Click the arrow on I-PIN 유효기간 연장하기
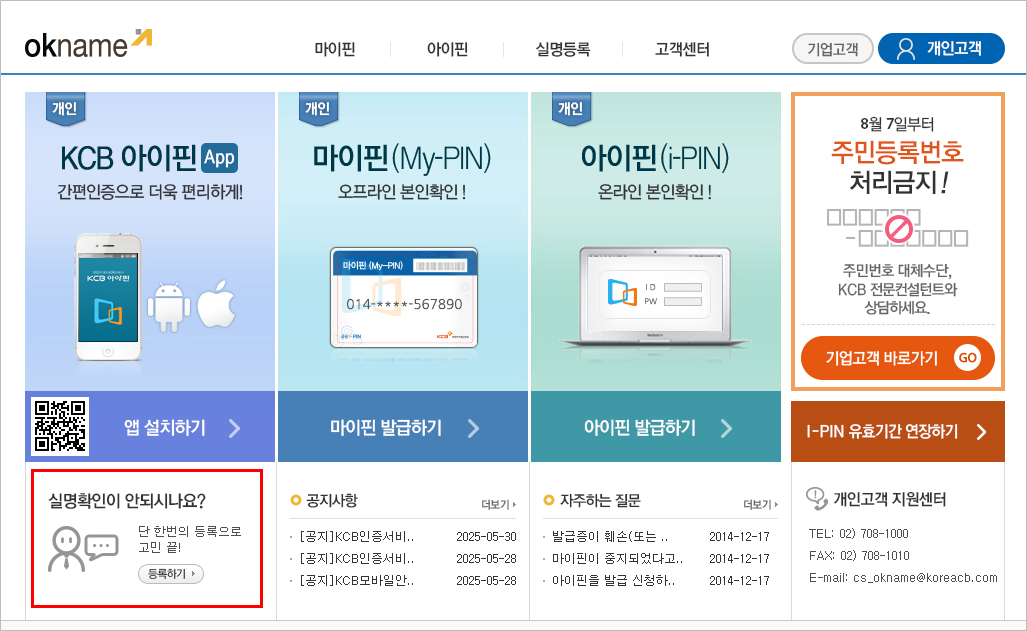This screenshot has height=631, width=1027. [x=981, y=432]
